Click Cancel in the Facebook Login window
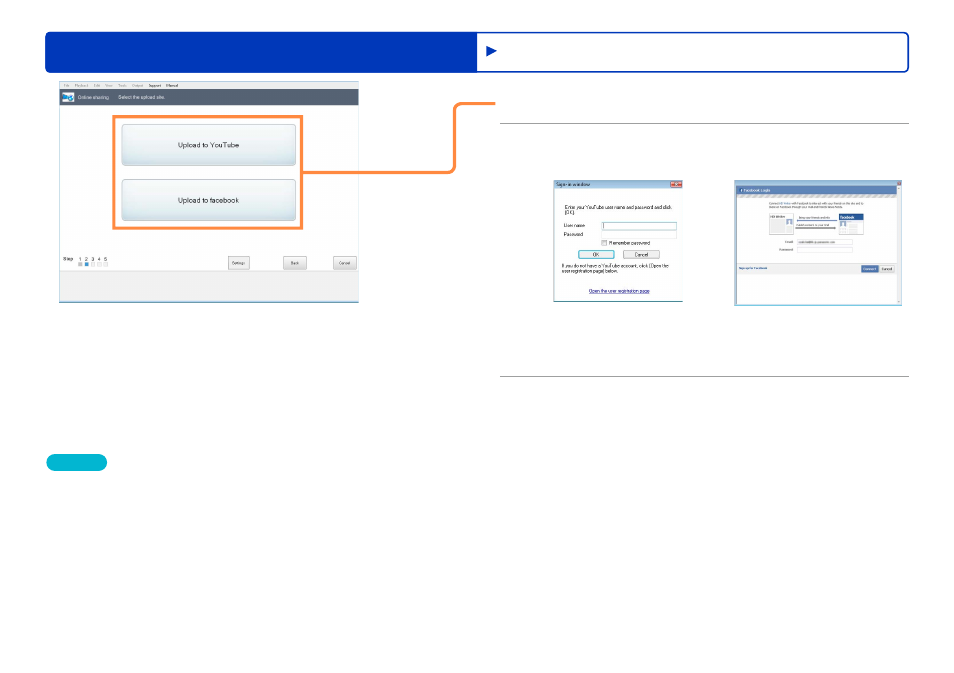This screenshot has height=673, width=954. click(x=887, y=269)
